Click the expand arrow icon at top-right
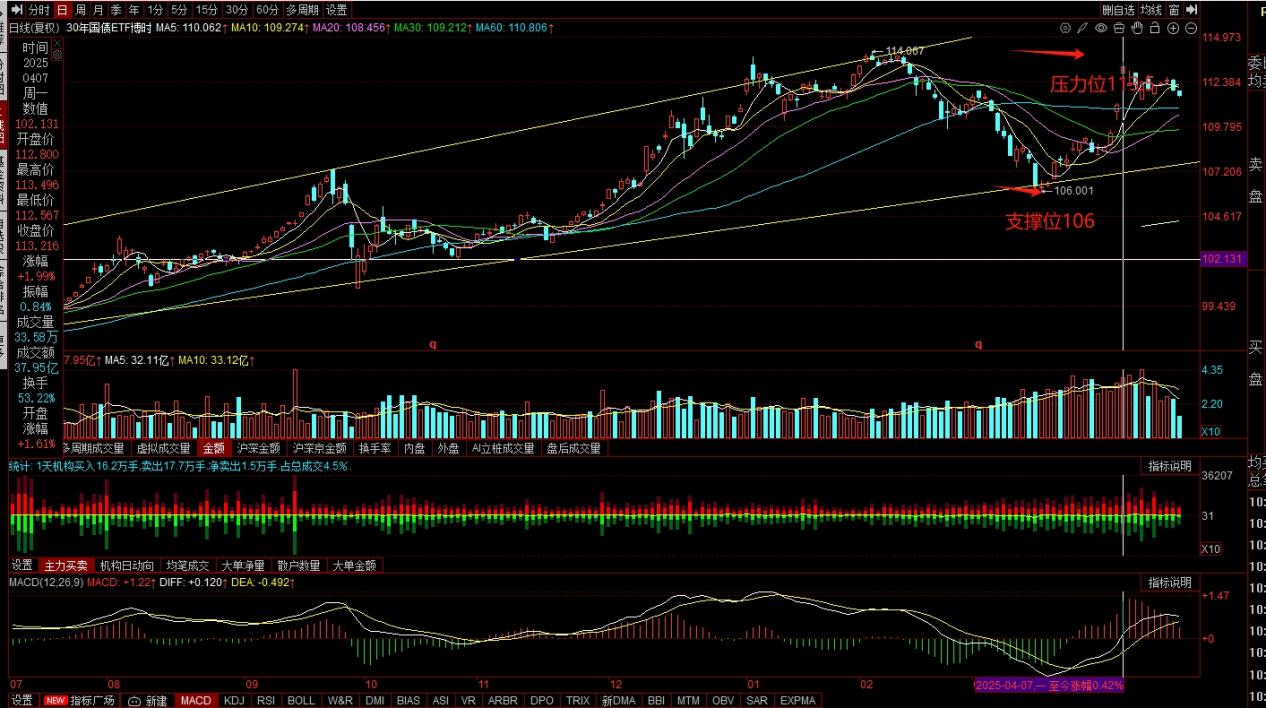Viewport: 1266px width, 708px height. [x=1191, y=10]
